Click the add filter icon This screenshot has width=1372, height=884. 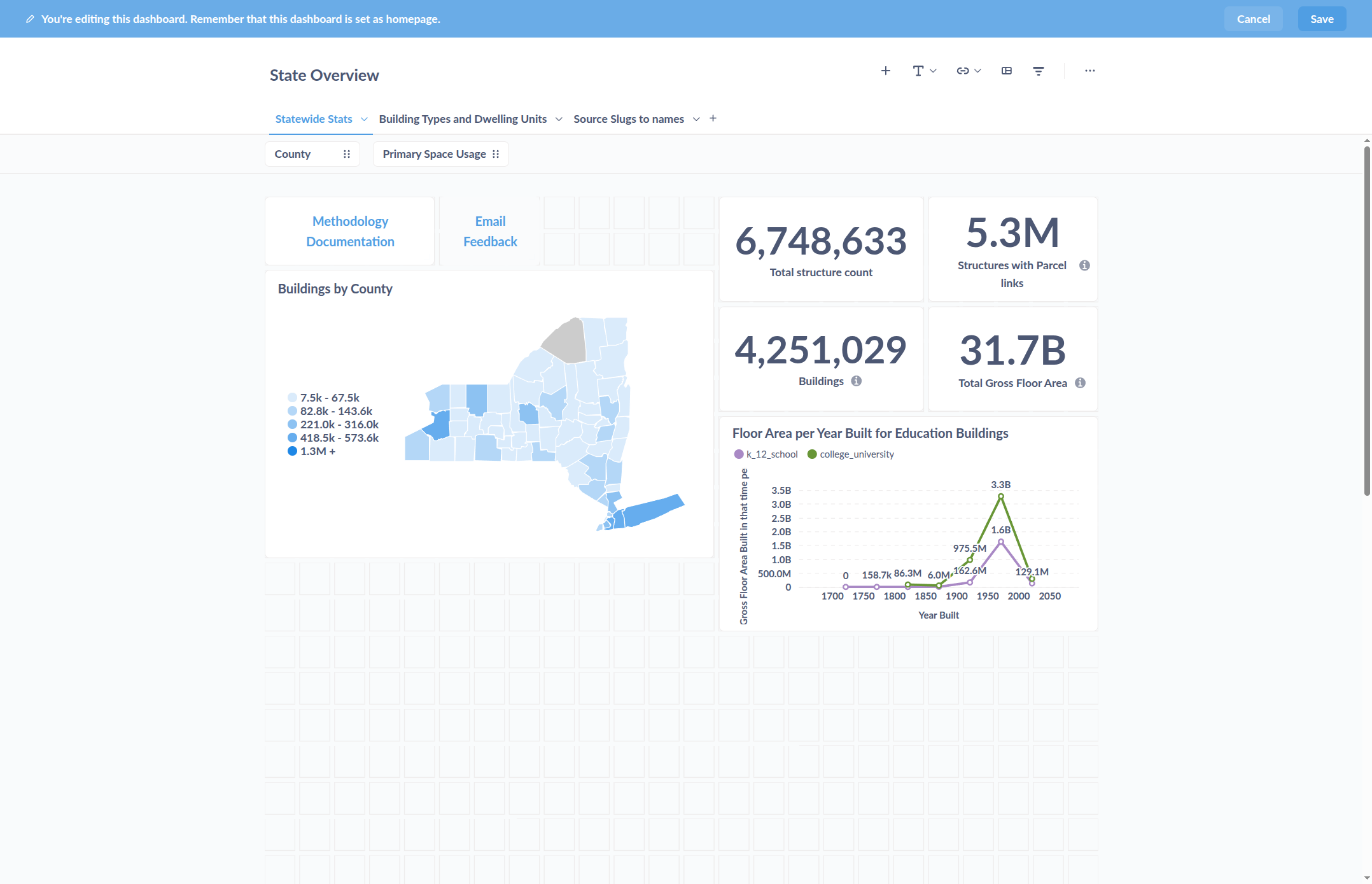pos(1038,71)
